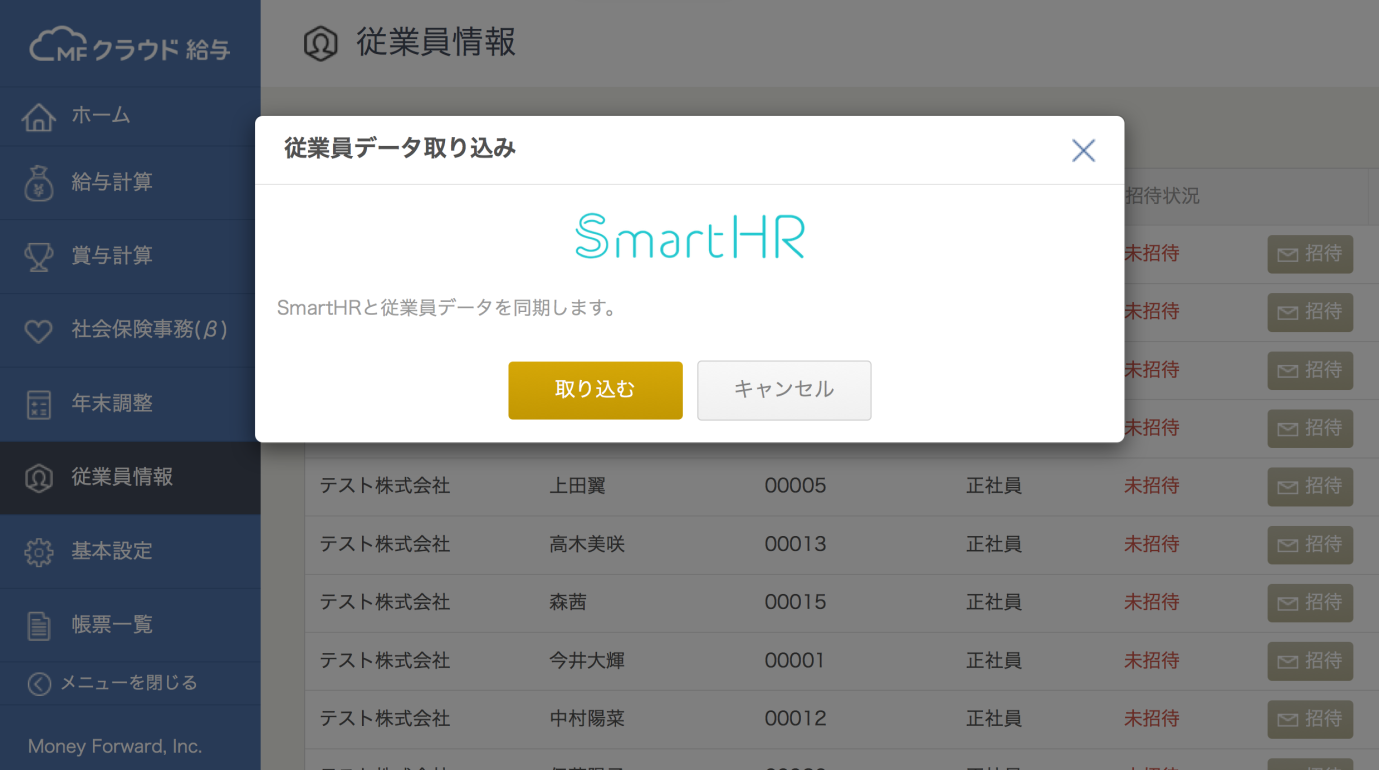Open ホーム in the sidebar

click(130, 116)
